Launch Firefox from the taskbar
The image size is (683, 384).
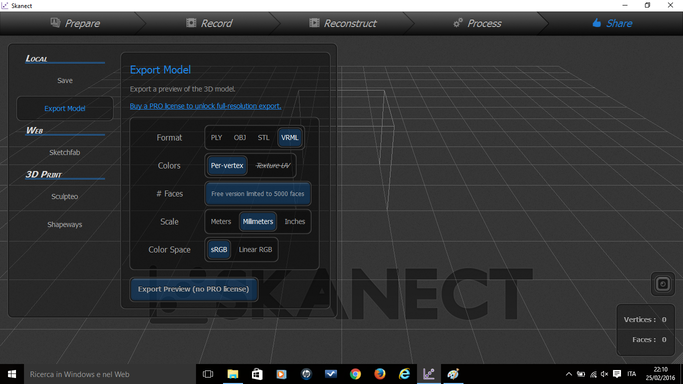(379, 374)
